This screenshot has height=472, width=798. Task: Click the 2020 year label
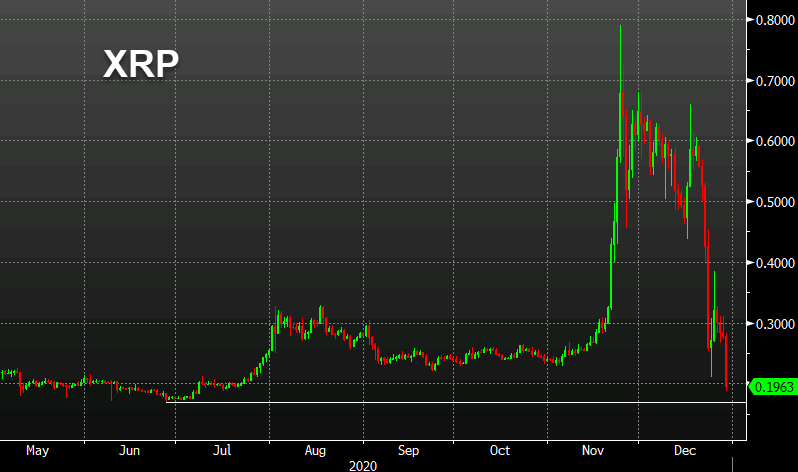tap(362, 465)
